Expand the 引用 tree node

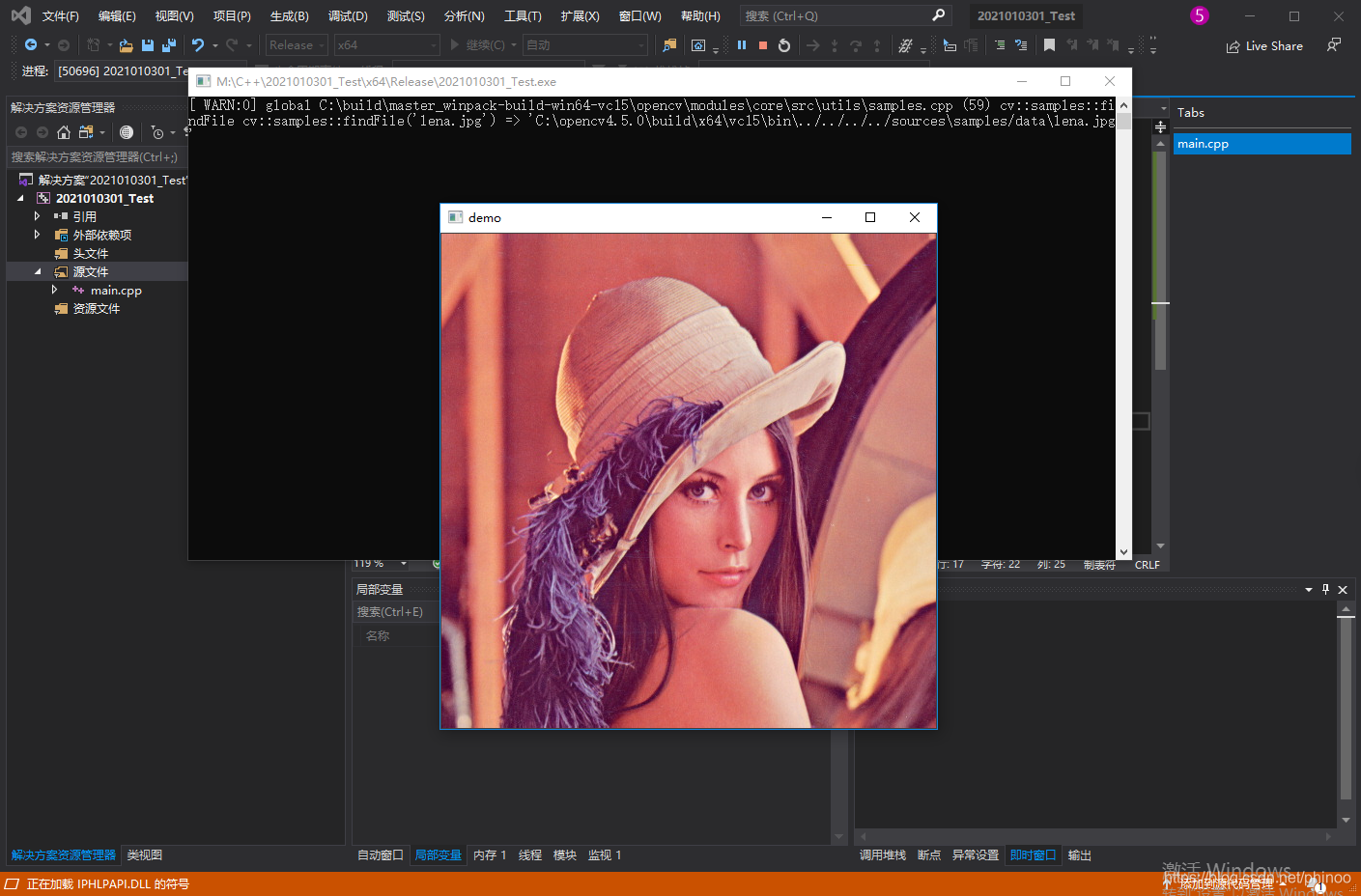point(37,216)
